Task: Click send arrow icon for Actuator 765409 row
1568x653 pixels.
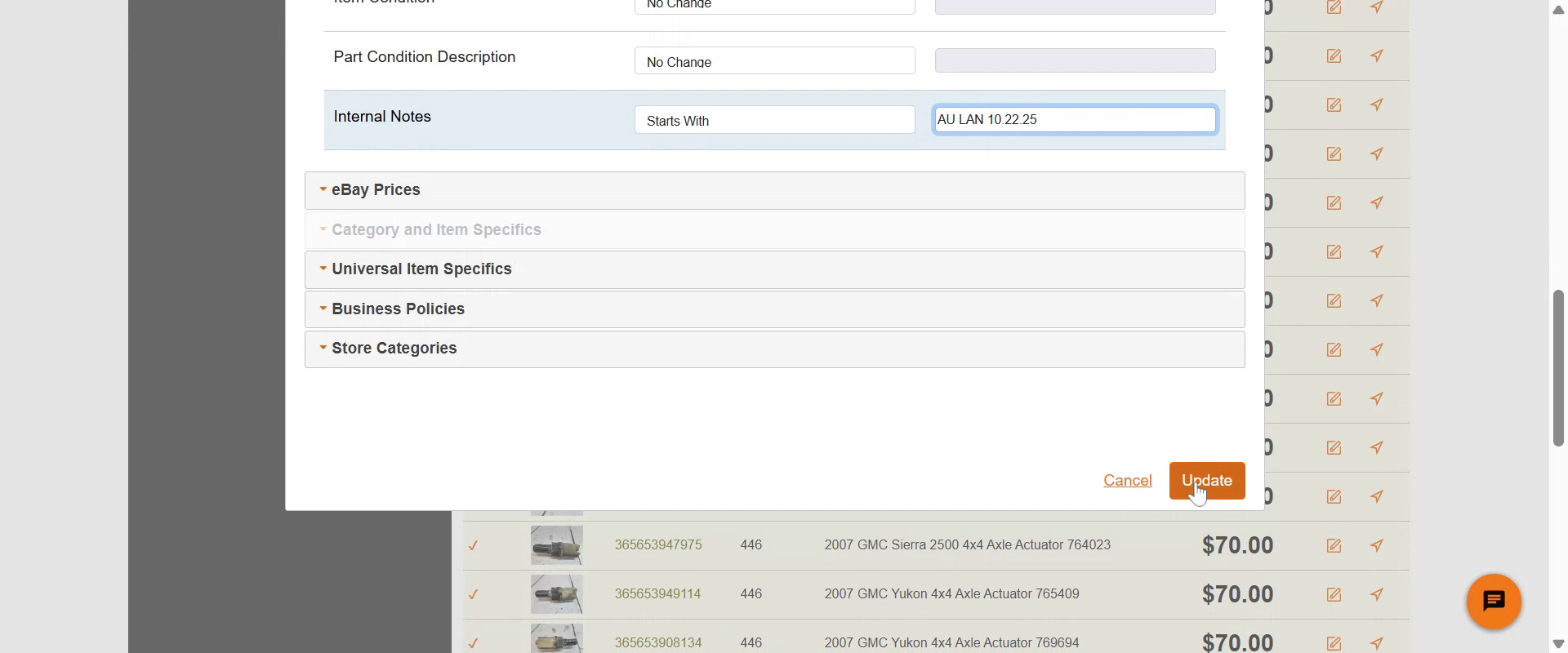Action: pos(1377,594)
